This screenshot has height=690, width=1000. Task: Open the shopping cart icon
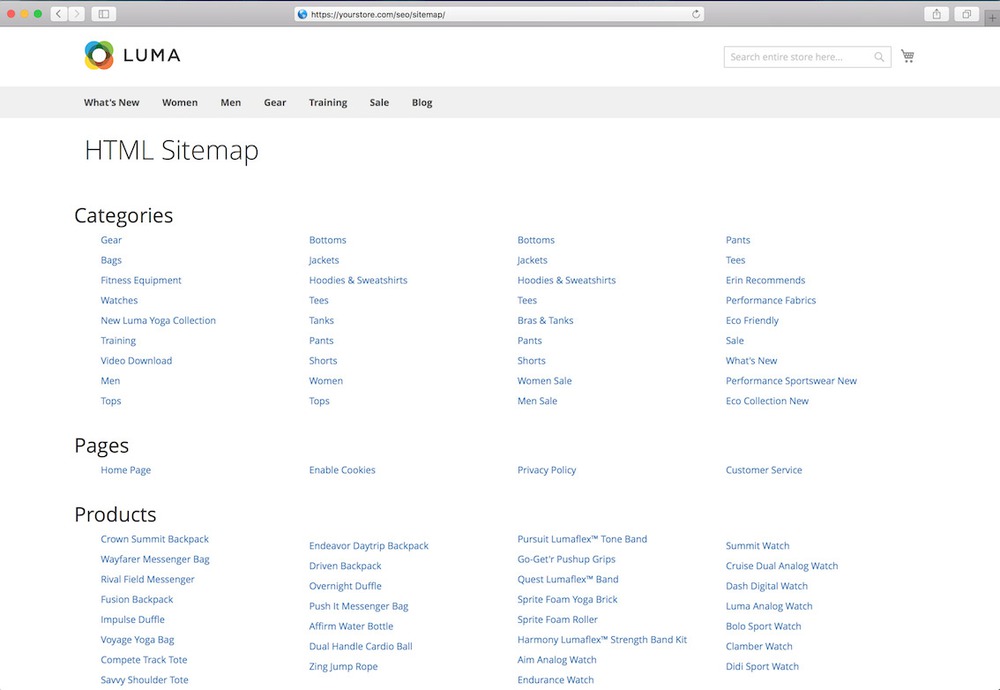[907, 56]
